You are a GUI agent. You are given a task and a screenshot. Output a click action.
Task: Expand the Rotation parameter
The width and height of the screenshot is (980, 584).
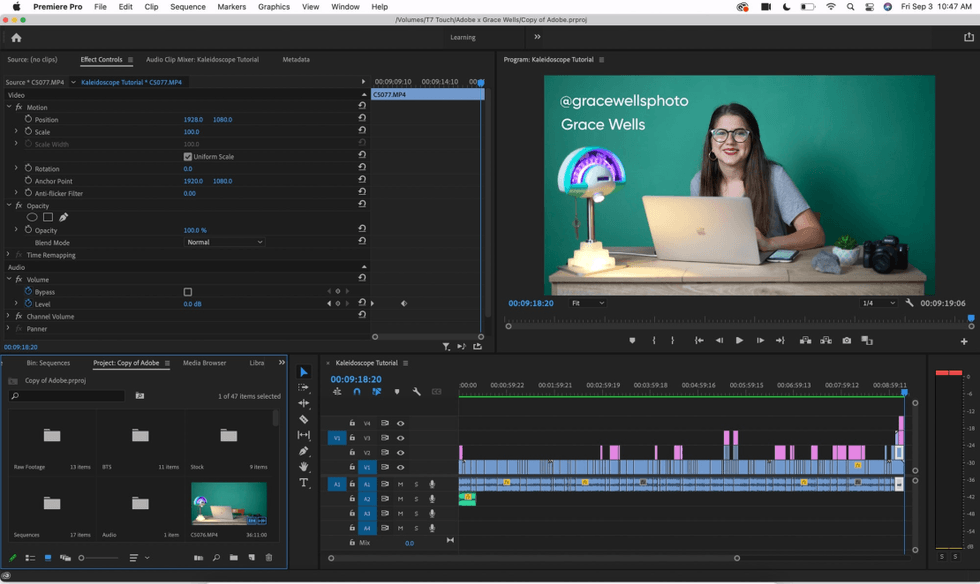(16, 168)
